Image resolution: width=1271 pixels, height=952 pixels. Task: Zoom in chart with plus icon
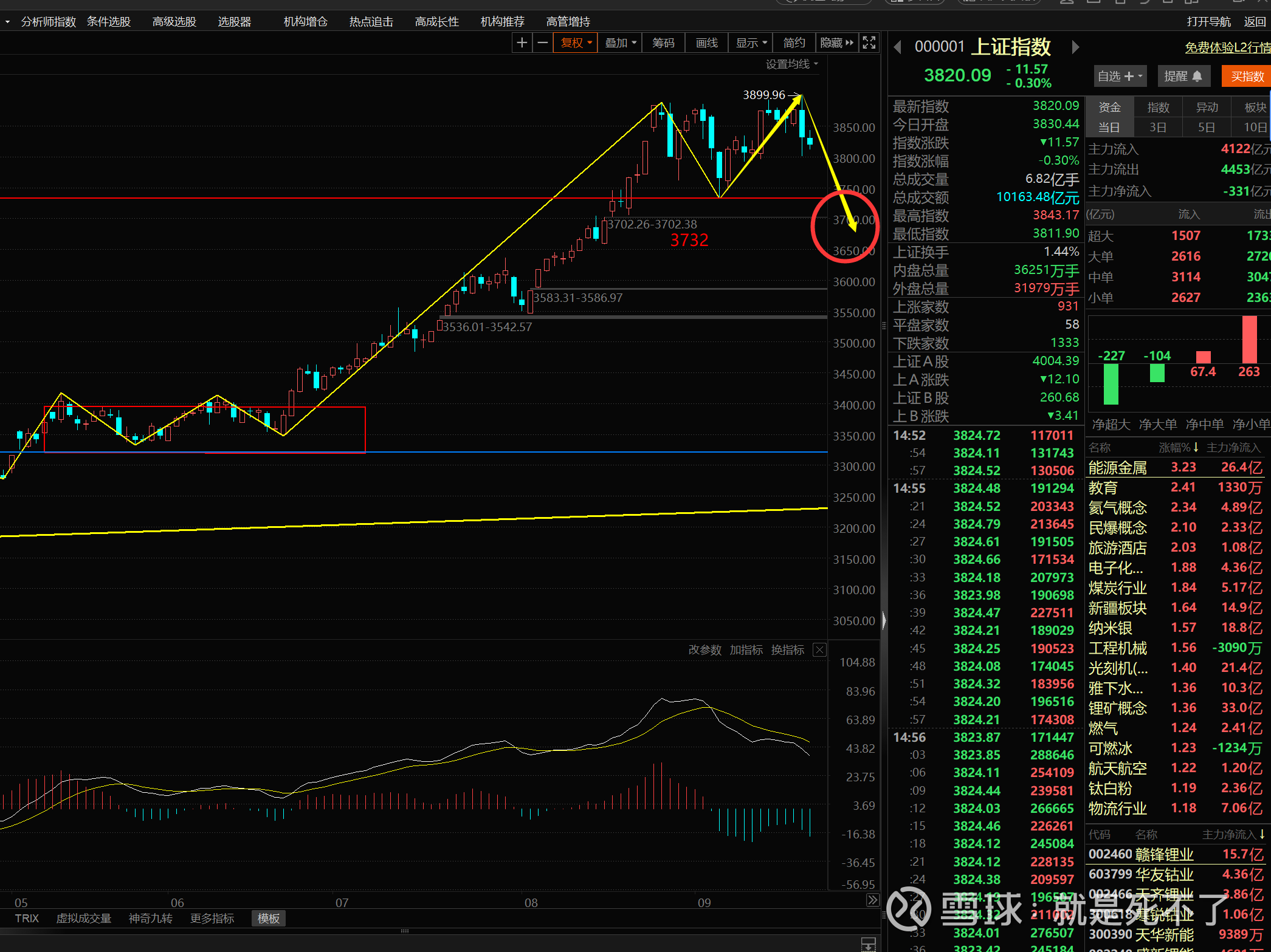point(522,43)
